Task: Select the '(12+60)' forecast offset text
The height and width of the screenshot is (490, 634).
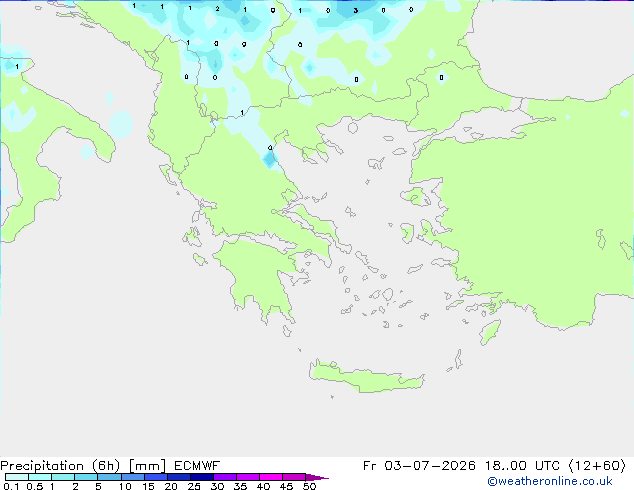Action: 598,466
